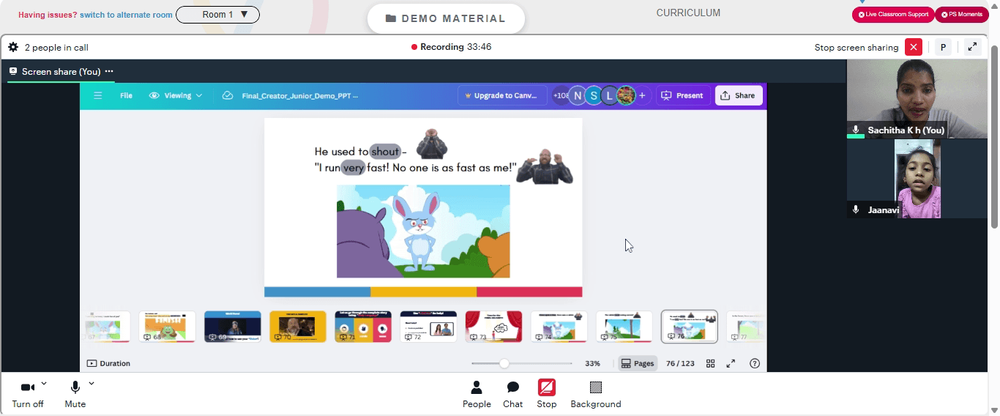Mute the microphone
This screenshot has width=1000, height=416.
tap(75, 394)
